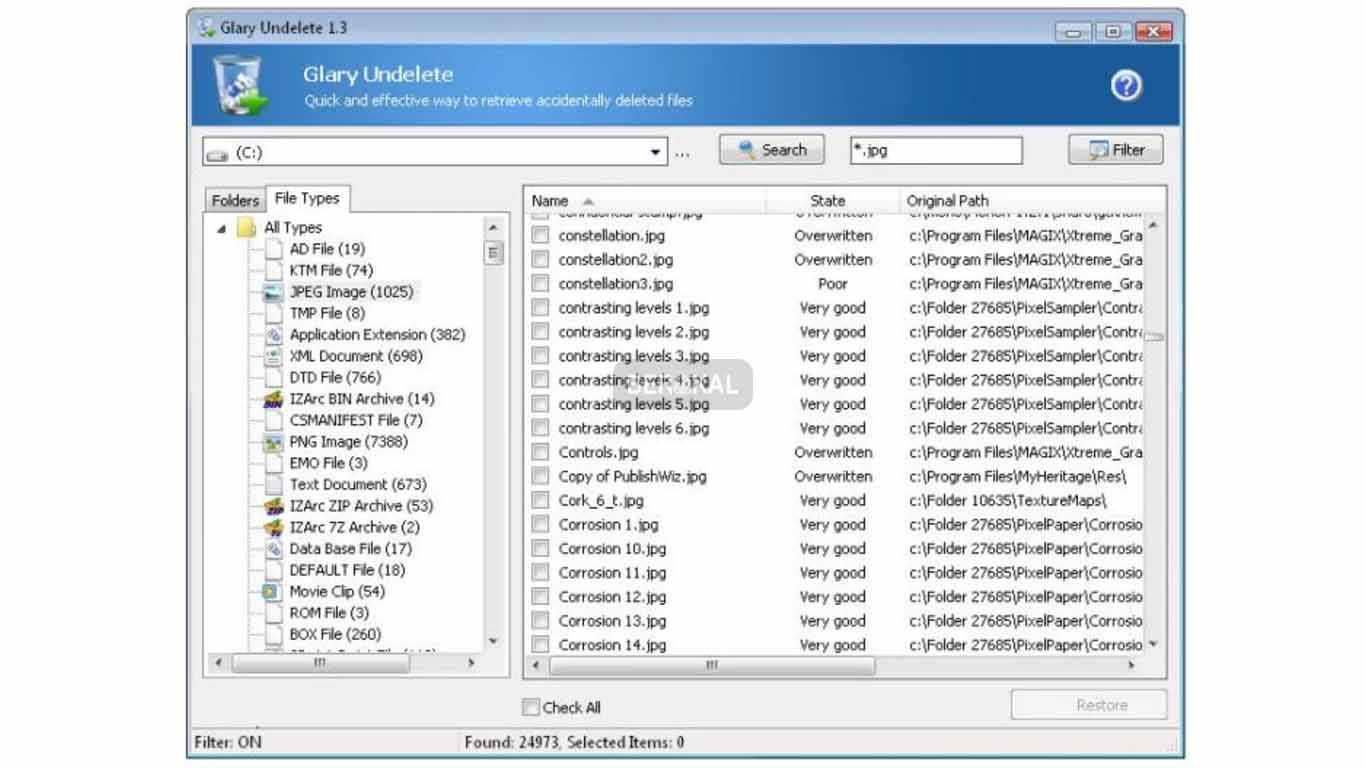Select the constellation2.jpg file name
1366x768 pixels.
[x=616, y=259]
